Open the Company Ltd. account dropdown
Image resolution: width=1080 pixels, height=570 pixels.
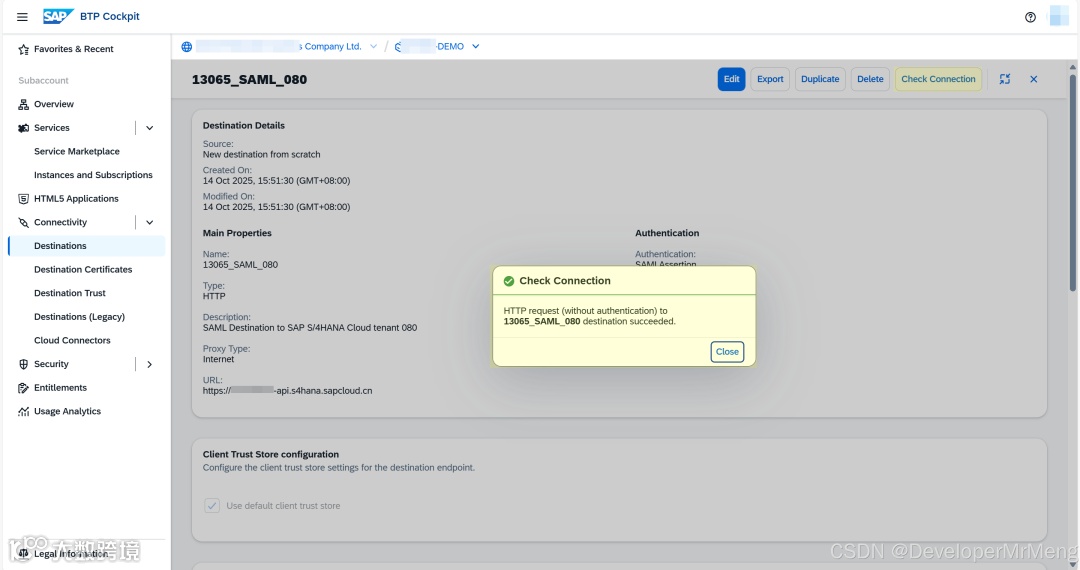(373, 47)
